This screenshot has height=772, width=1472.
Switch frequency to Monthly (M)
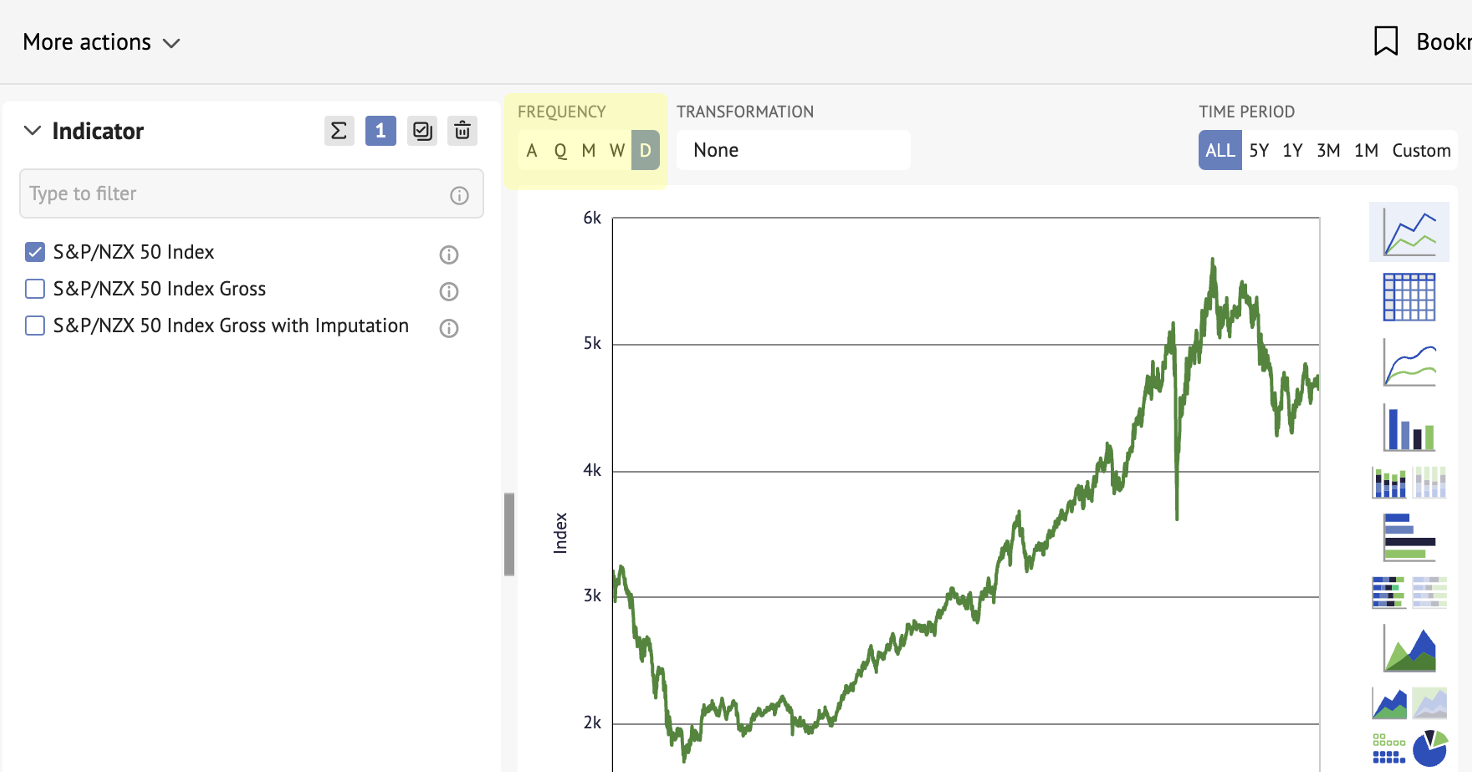click(x=589, y=150)
